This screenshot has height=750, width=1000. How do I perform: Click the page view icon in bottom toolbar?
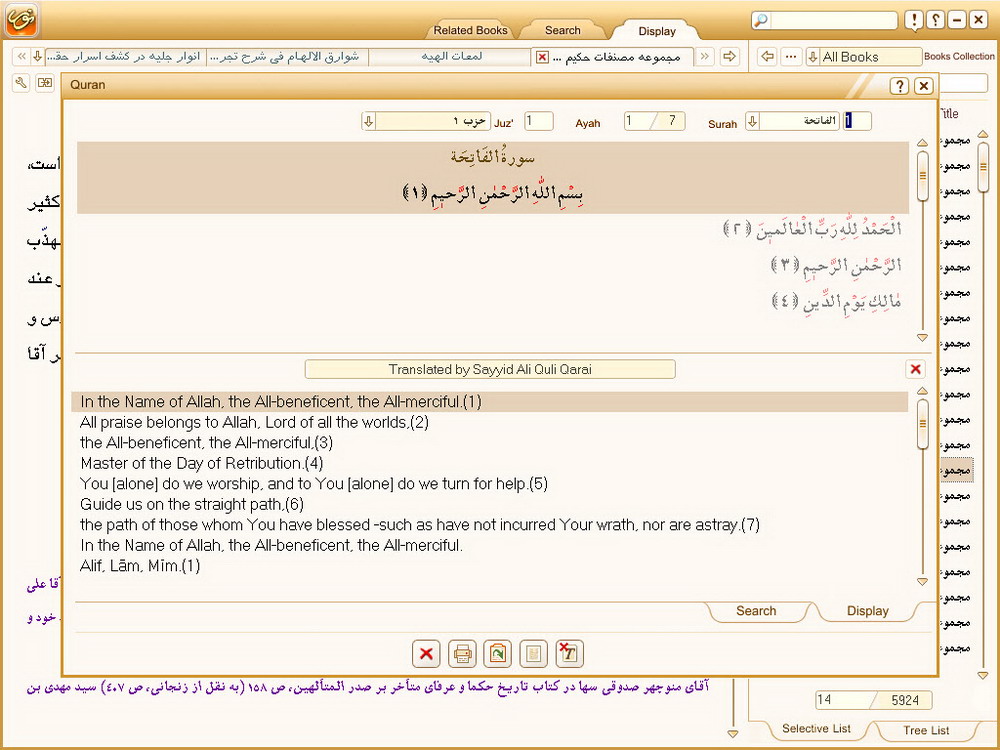point(534,654)
